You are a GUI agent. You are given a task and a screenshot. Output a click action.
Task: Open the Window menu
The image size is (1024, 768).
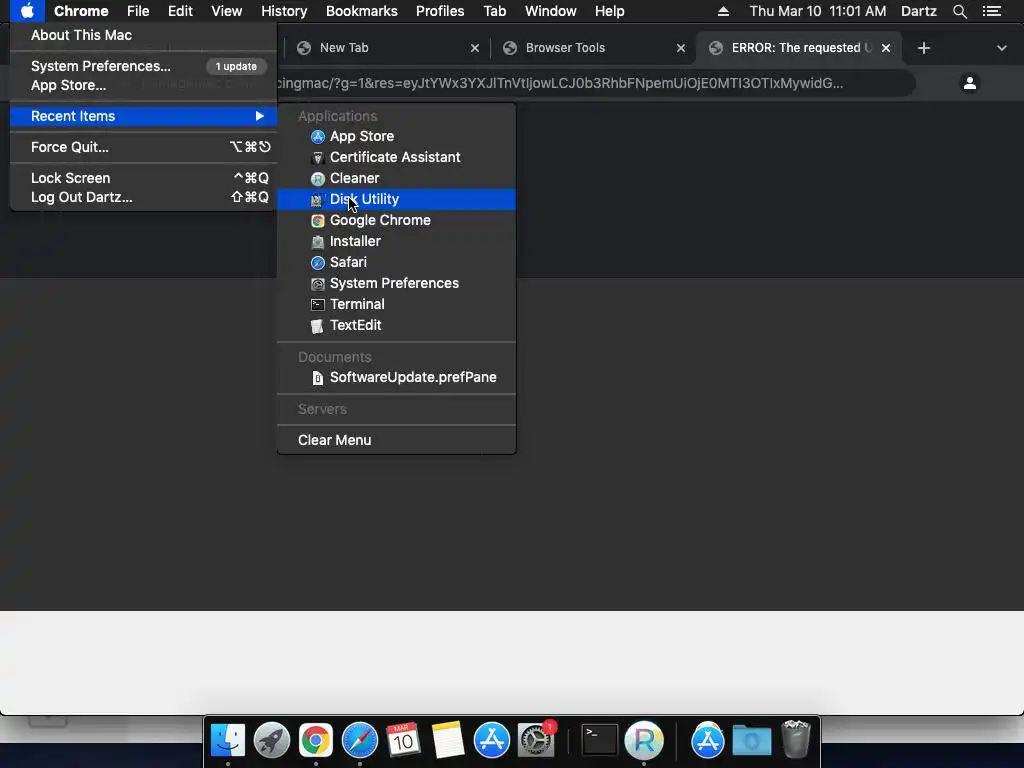tap(551, 11)
